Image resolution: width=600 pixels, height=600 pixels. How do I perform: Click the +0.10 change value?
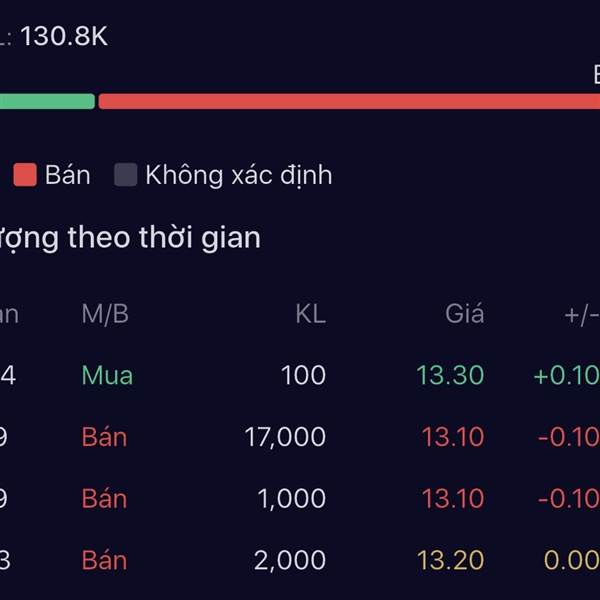click(x=566, y=376)
